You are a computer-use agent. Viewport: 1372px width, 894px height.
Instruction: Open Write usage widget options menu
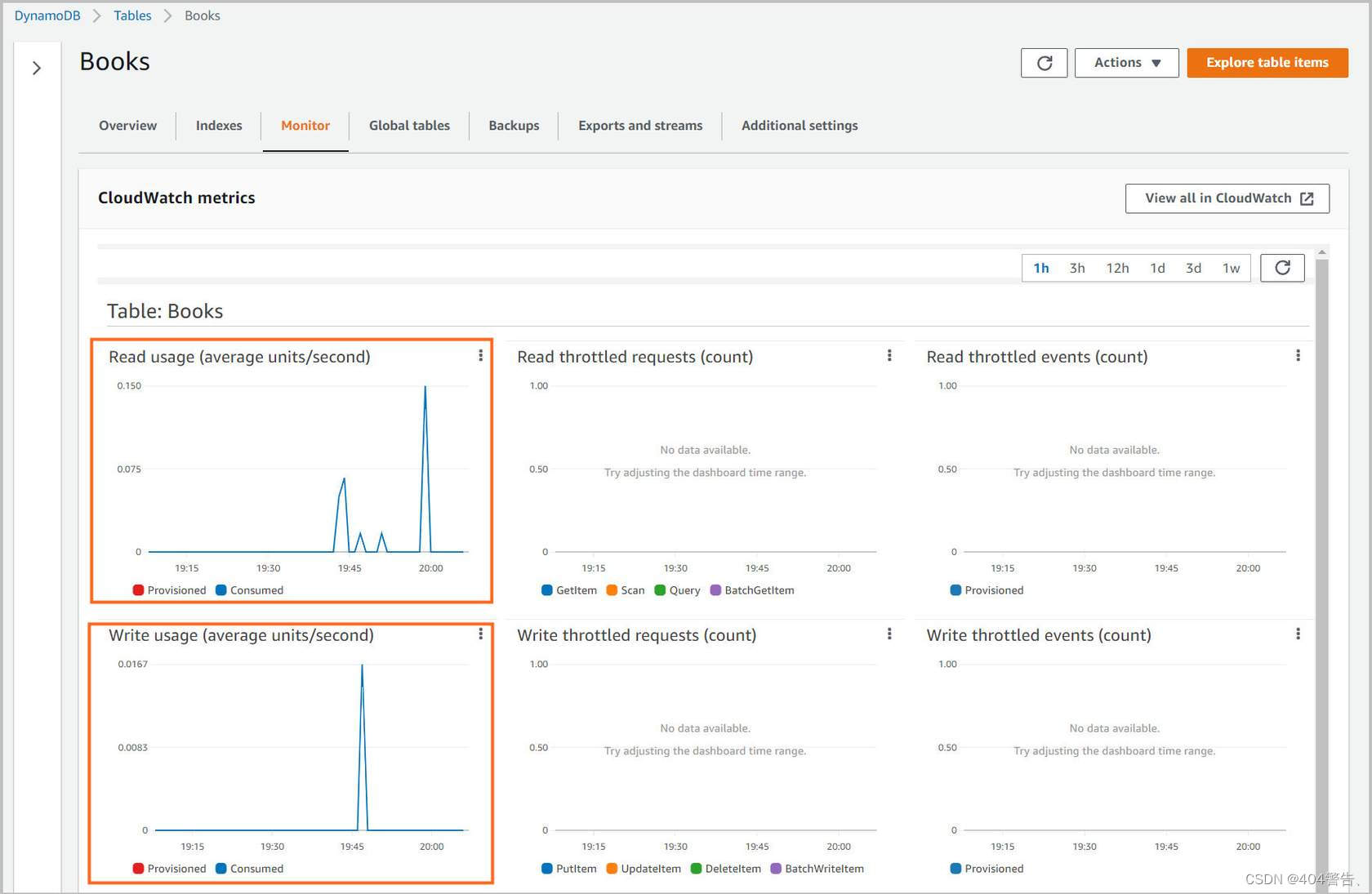tap(480, 634)
